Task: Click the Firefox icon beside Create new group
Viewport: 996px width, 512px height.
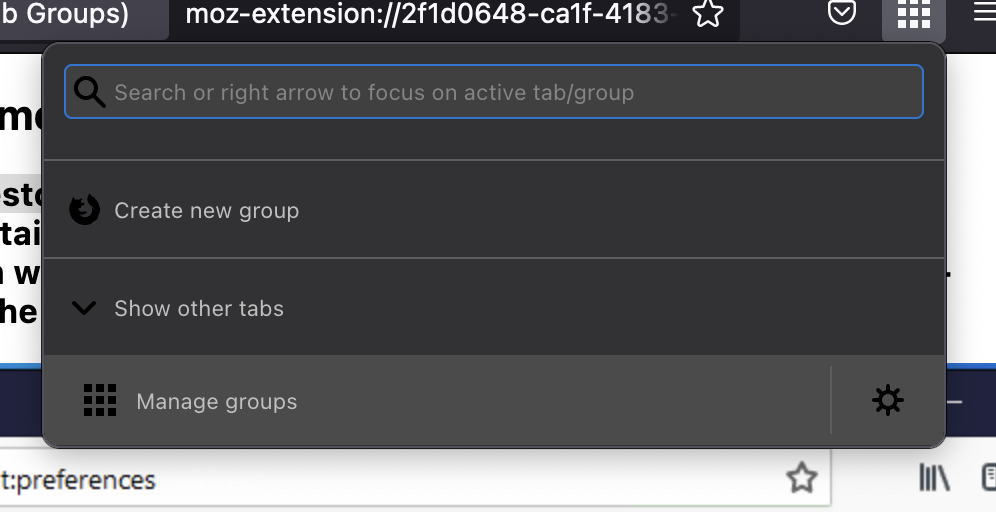Action: (x=85, y=211)
